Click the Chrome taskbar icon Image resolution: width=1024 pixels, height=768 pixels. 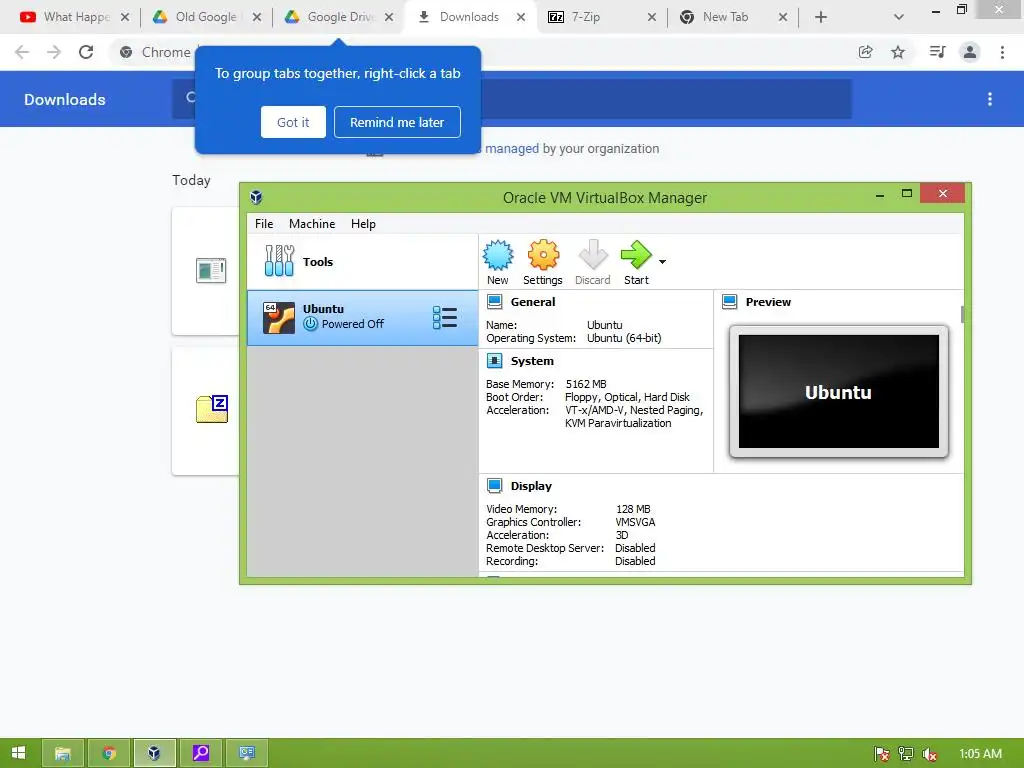tap(109, 753)
